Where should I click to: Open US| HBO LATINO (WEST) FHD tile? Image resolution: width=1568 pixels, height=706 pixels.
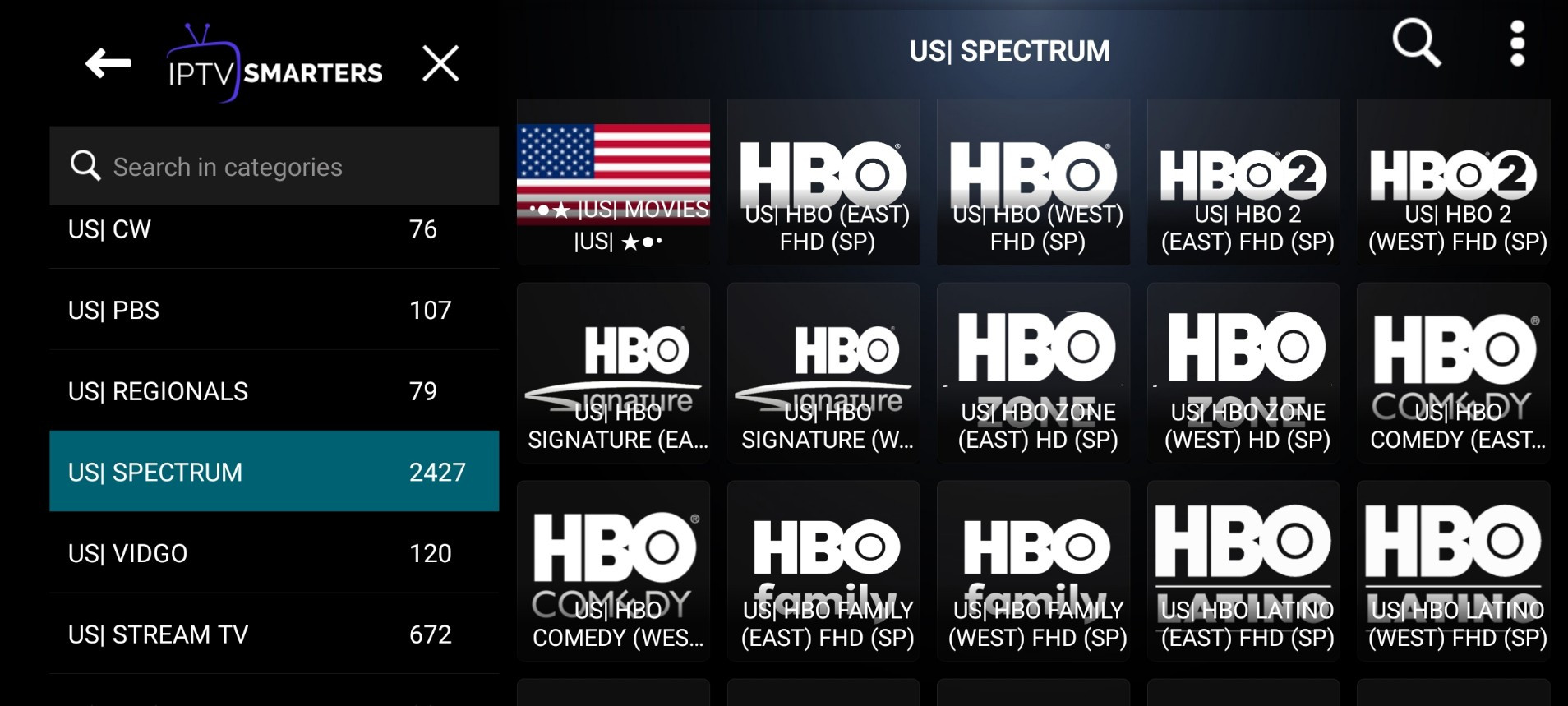pos(1454,571)
